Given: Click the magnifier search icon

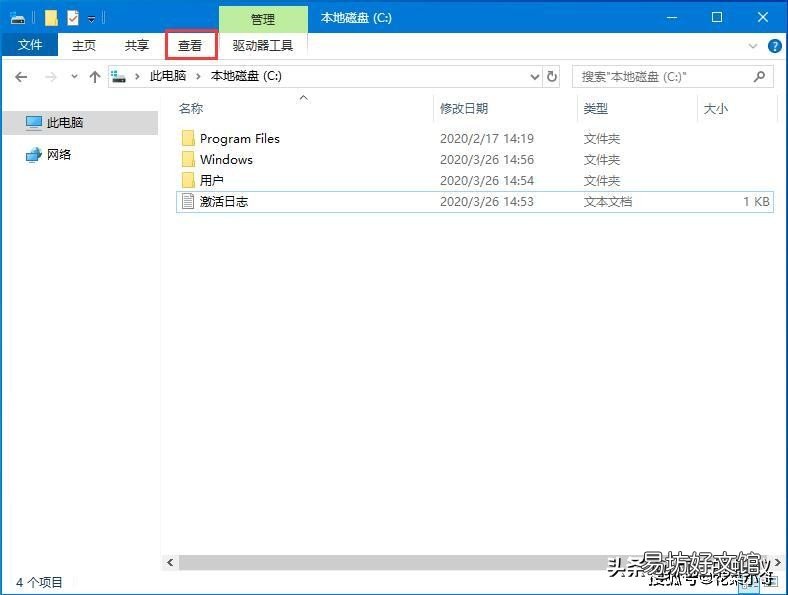Looking at the screenshot, I should pos(759,77).
